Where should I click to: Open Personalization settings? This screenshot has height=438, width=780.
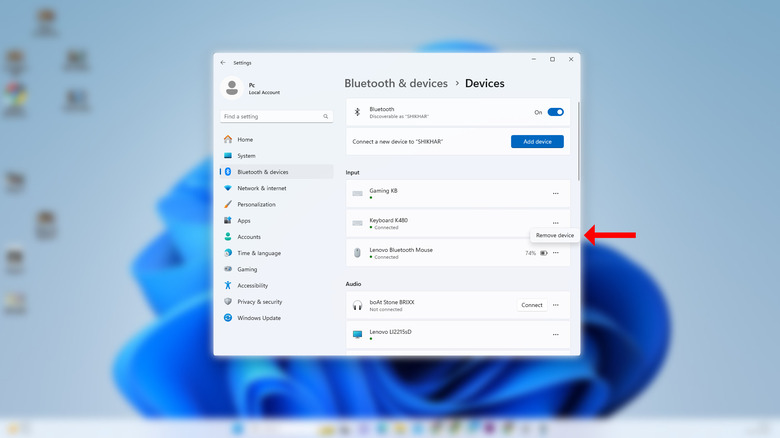point(277,204)
